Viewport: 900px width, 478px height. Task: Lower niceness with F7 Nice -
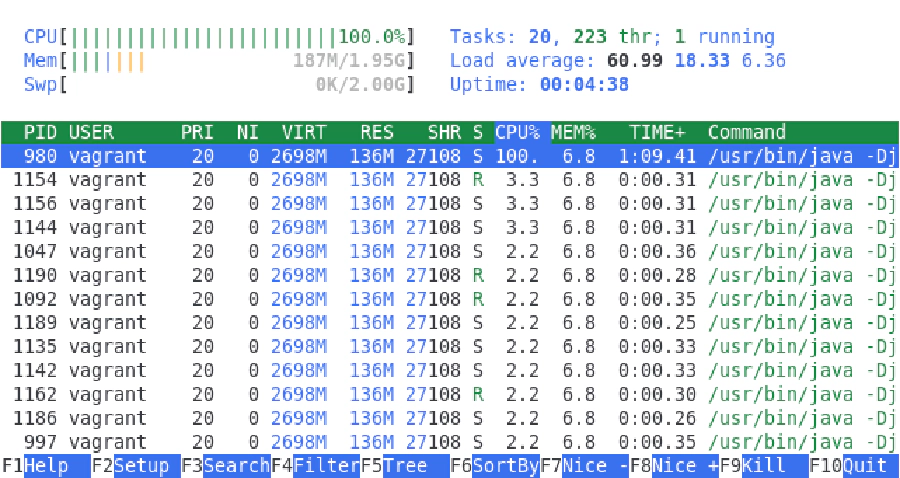click(x=584, y=465)
